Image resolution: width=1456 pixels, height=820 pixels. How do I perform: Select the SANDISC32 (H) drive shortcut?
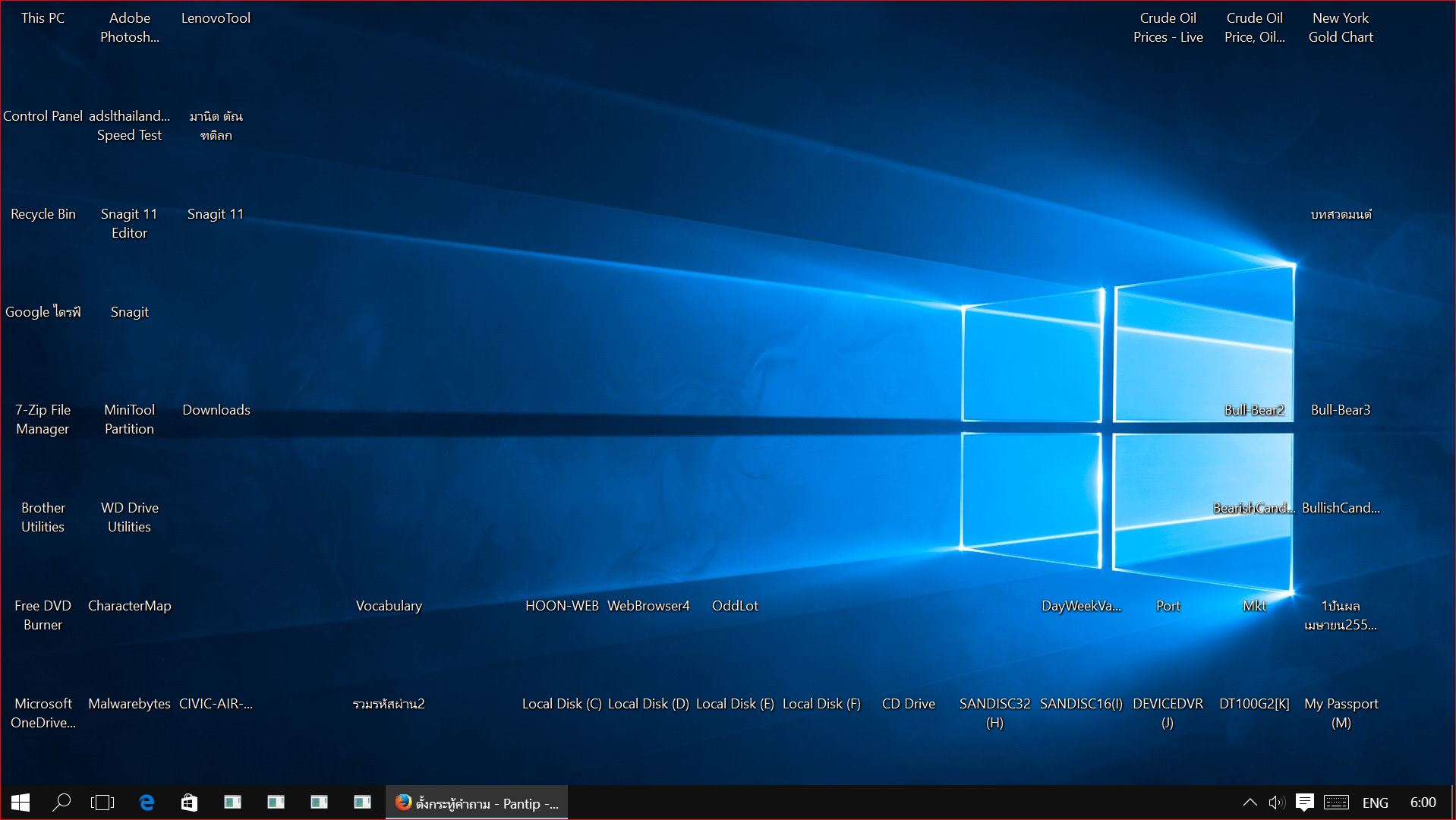[995, 713]
